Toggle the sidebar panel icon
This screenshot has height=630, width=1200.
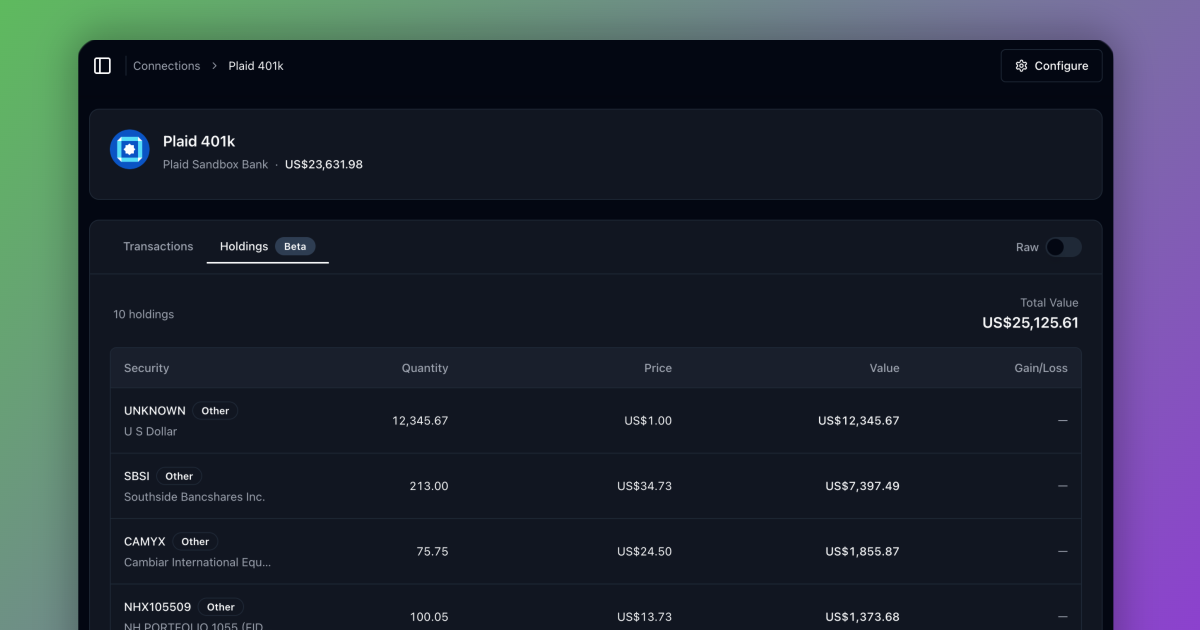tap(102, 66)
